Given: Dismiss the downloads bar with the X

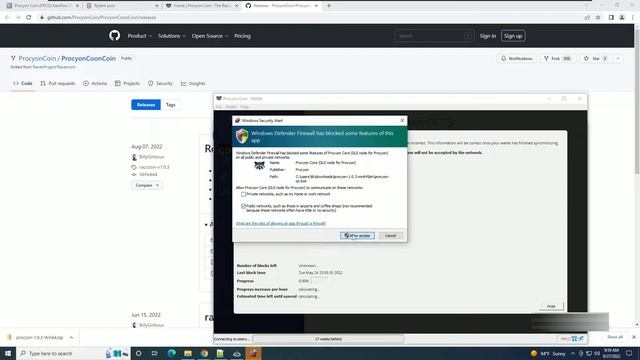Looking at the screenshot, I should 634,337.
